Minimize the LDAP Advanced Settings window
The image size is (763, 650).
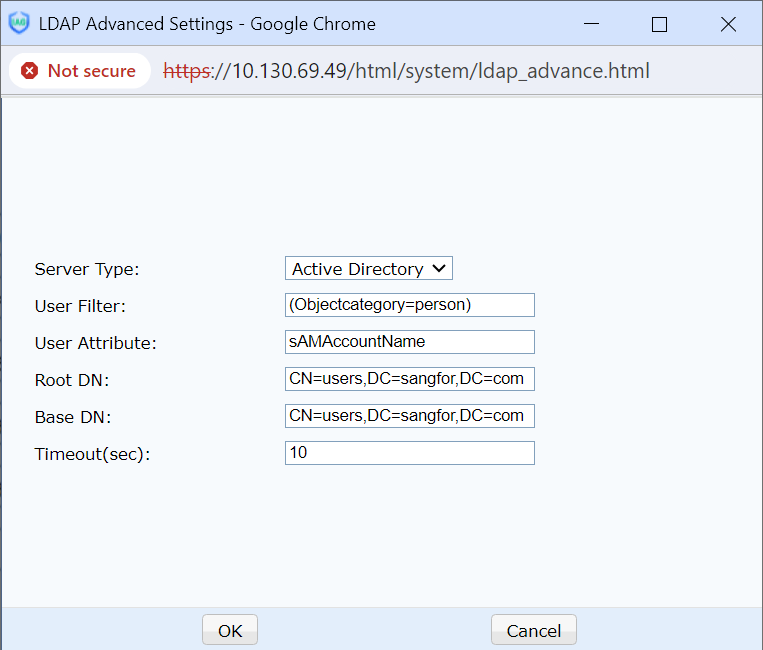tap(589, 24)
